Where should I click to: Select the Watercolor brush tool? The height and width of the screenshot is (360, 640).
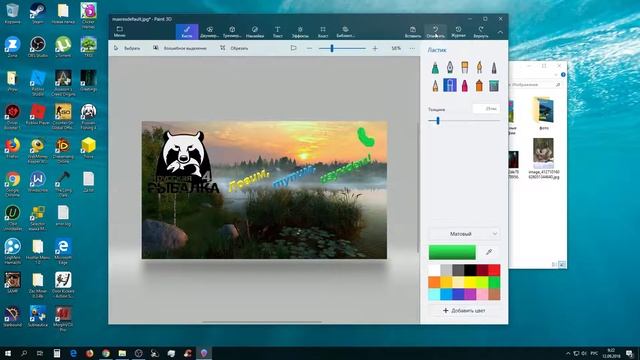479,67
